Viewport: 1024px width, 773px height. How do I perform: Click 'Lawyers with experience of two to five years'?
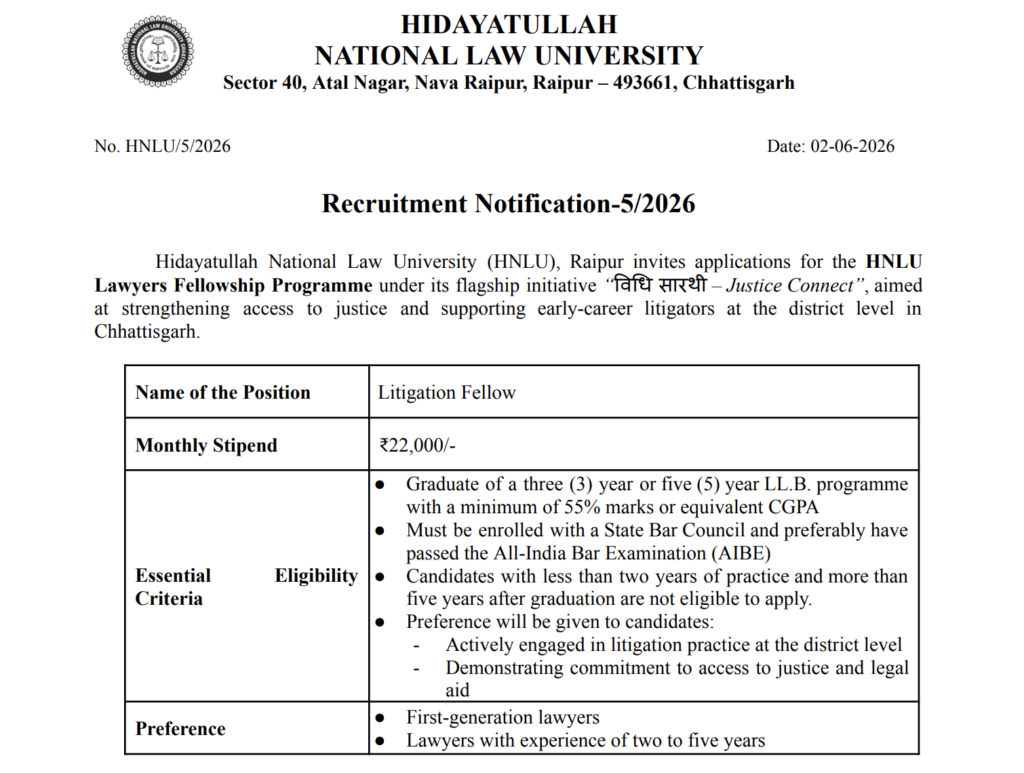(x=585, y=740)
